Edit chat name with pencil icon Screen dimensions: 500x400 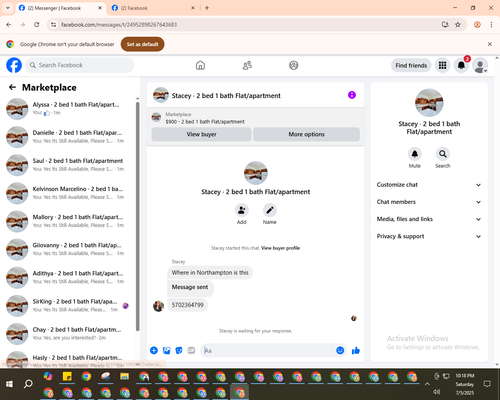[270, 210]
